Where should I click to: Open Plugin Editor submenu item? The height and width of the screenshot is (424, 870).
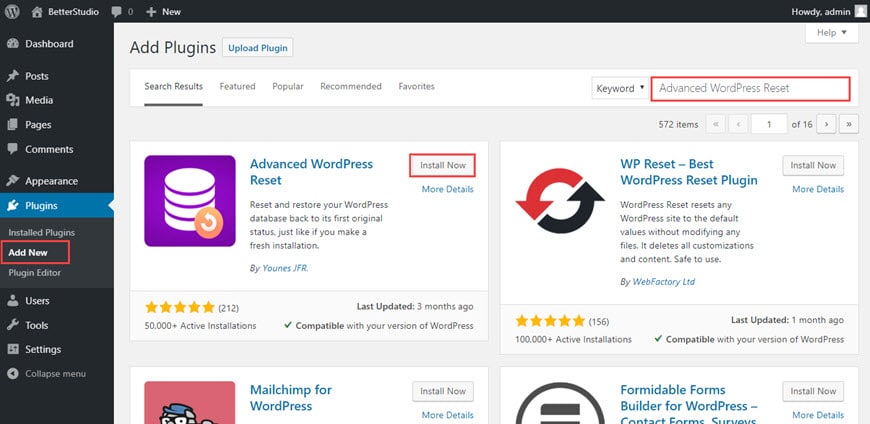pos(34,272)
